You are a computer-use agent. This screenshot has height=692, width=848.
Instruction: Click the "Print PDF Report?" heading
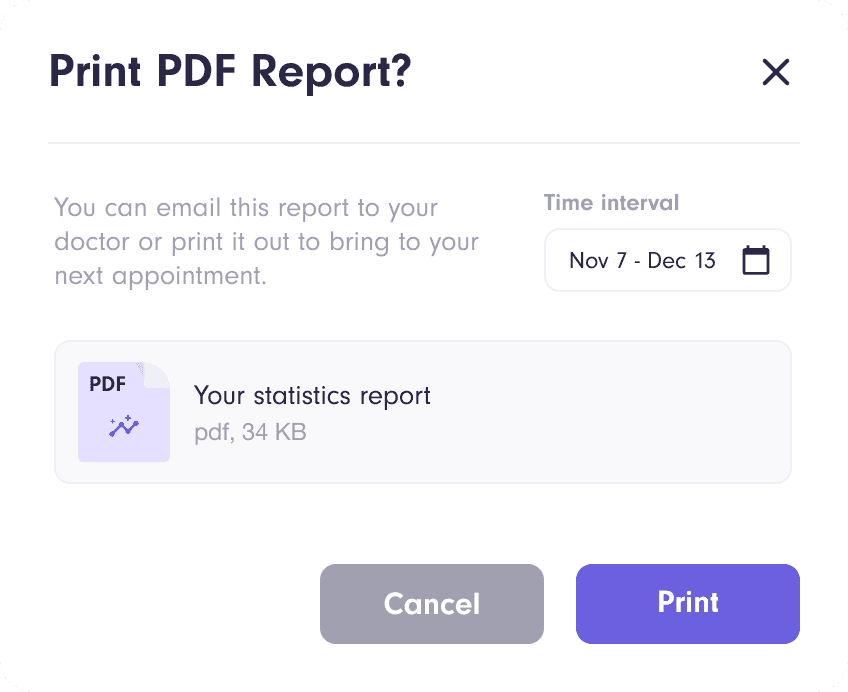tap(230, 72)
